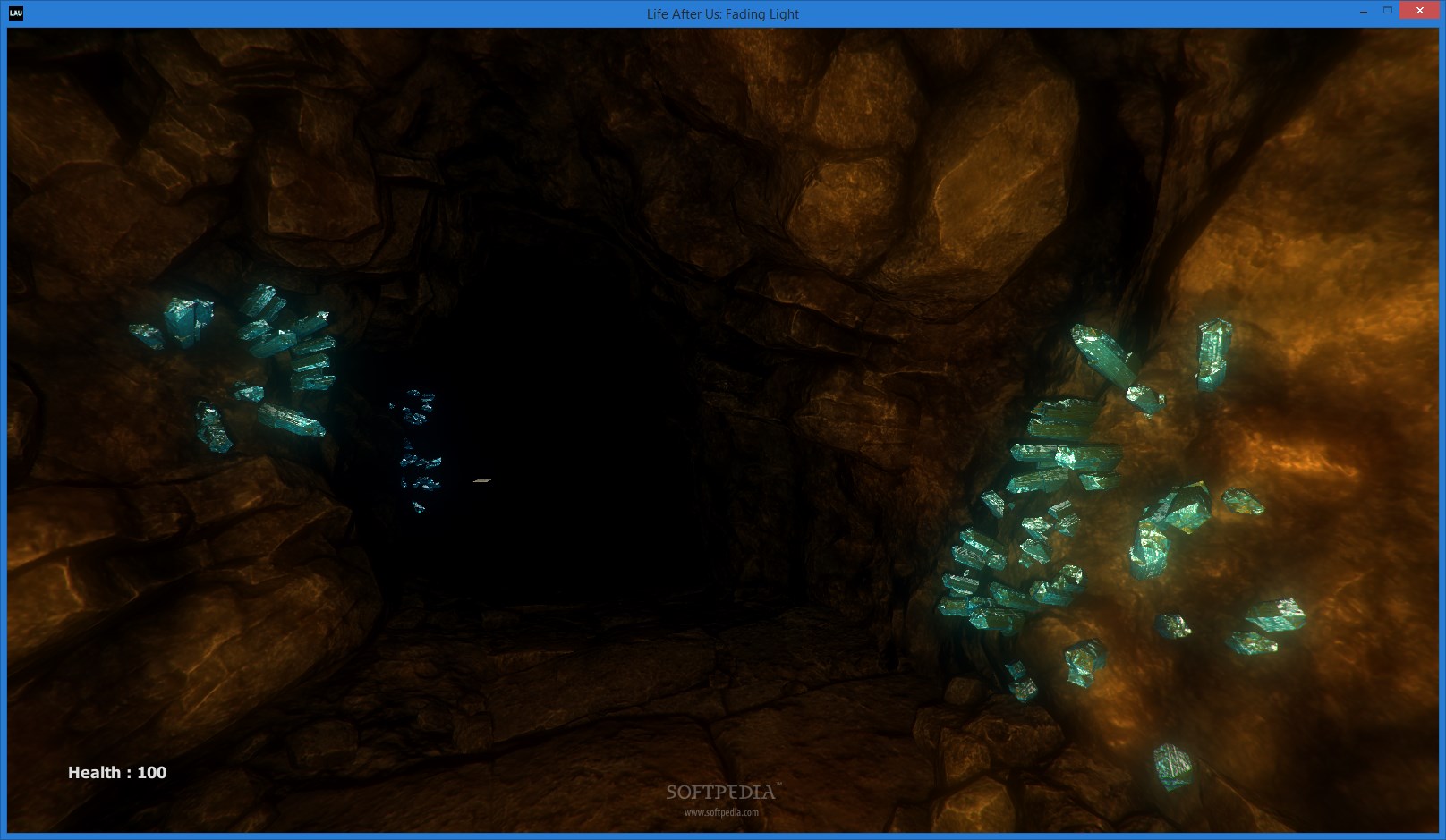Image resolution: width=1446 pixels, height=840 pixels.
Task: Click the LAU app icon in title bar
Action: (15, 13)
